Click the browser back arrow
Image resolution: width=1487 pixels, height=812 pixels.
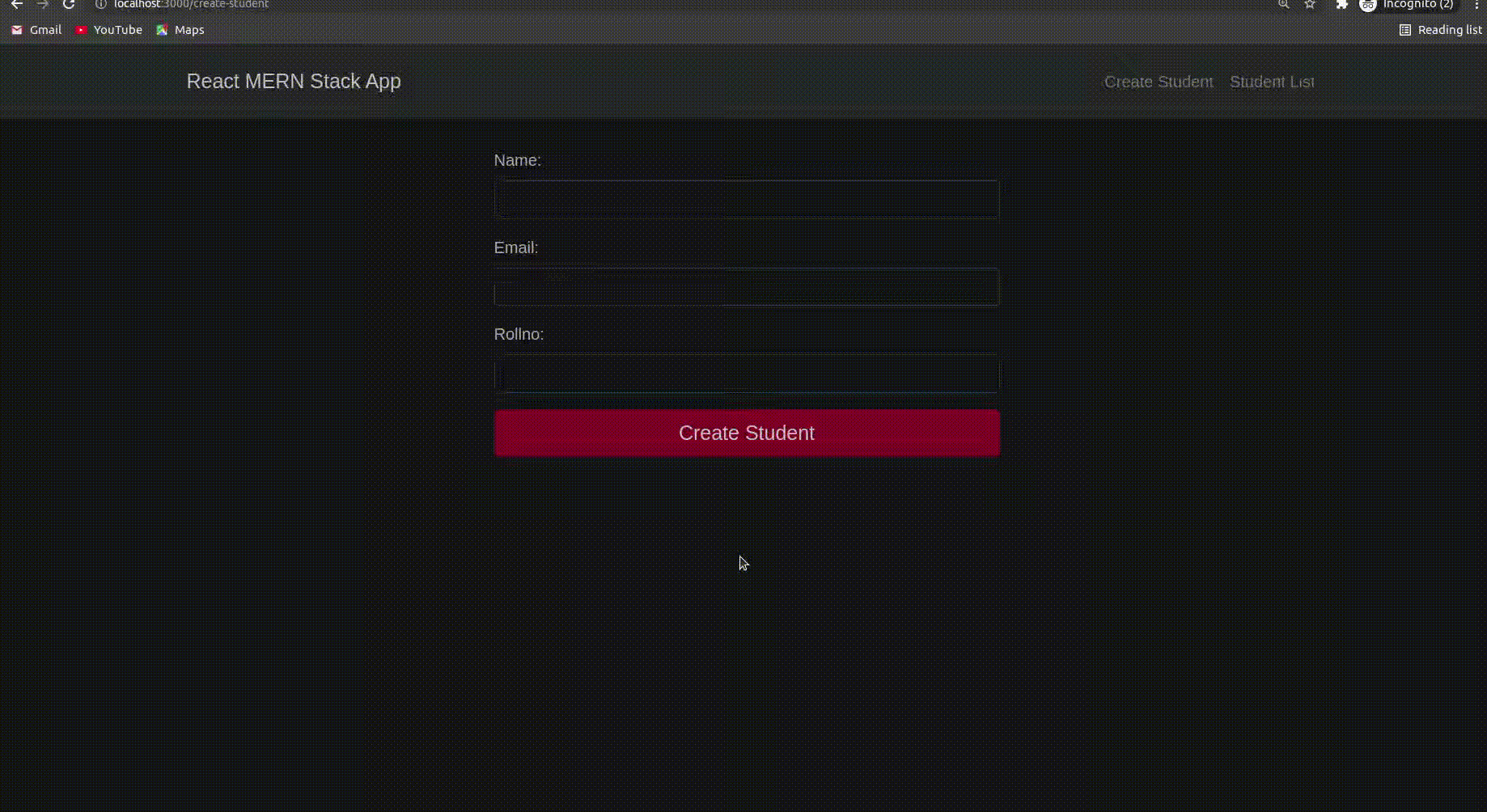[16, 4]
